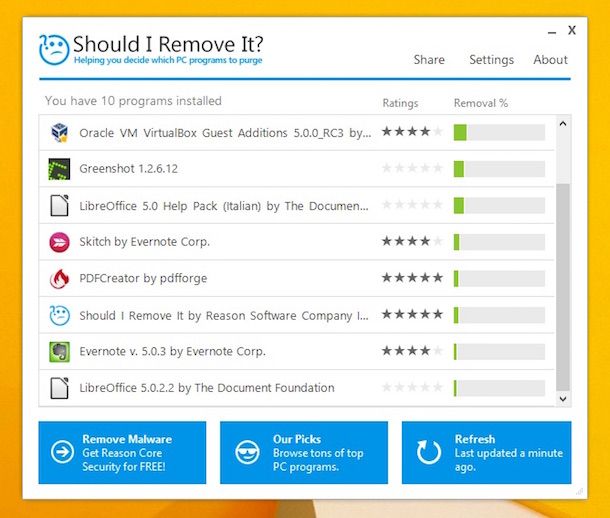This screenshot has height=518, width=610.
Task: Click the empty stars for LibreOffice Help Pack
Action: [412, 204]
